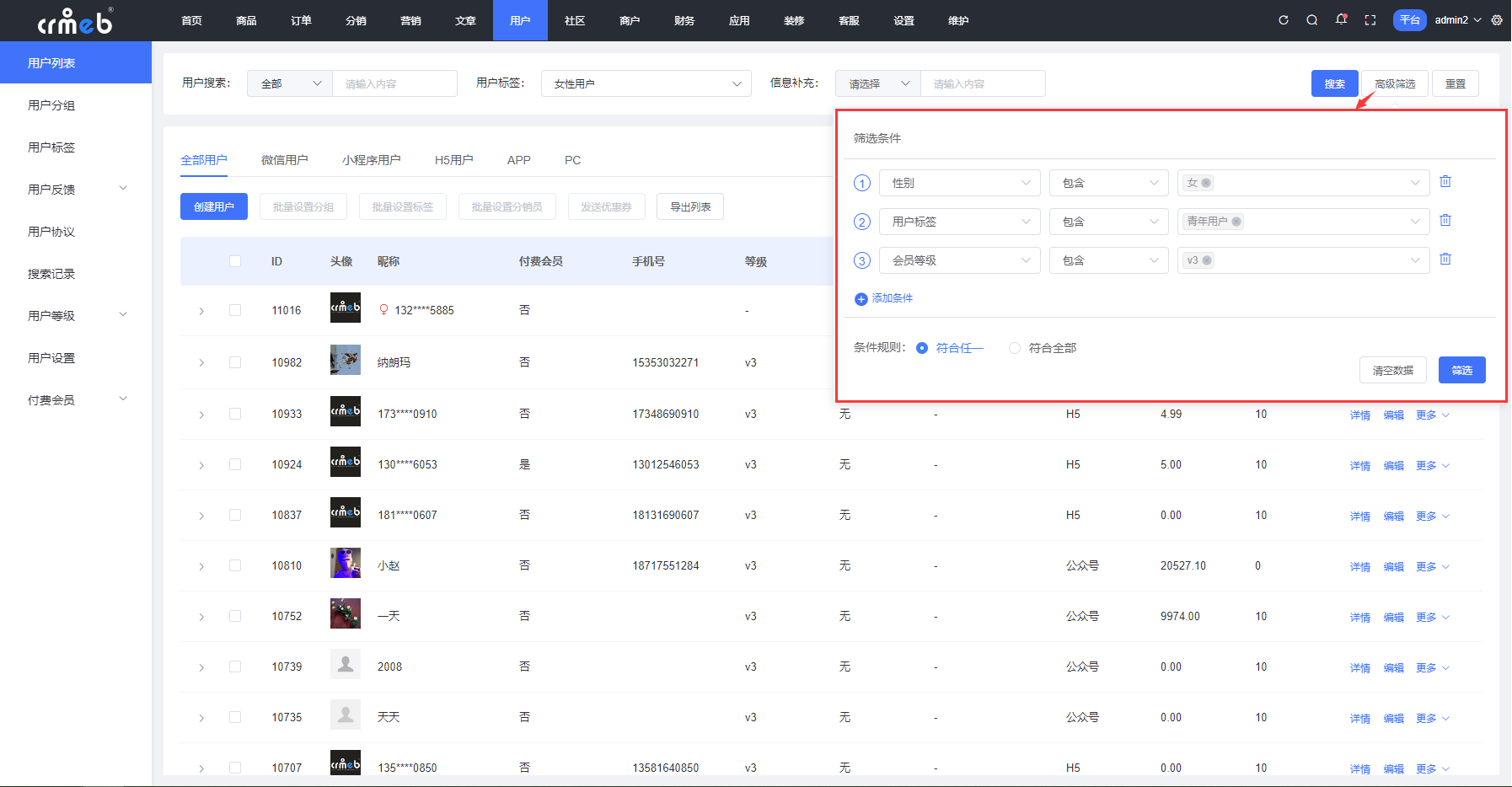Screen dimensions: 1512x787
Task: Expand row details for user 10982
Action: (201, 362)
